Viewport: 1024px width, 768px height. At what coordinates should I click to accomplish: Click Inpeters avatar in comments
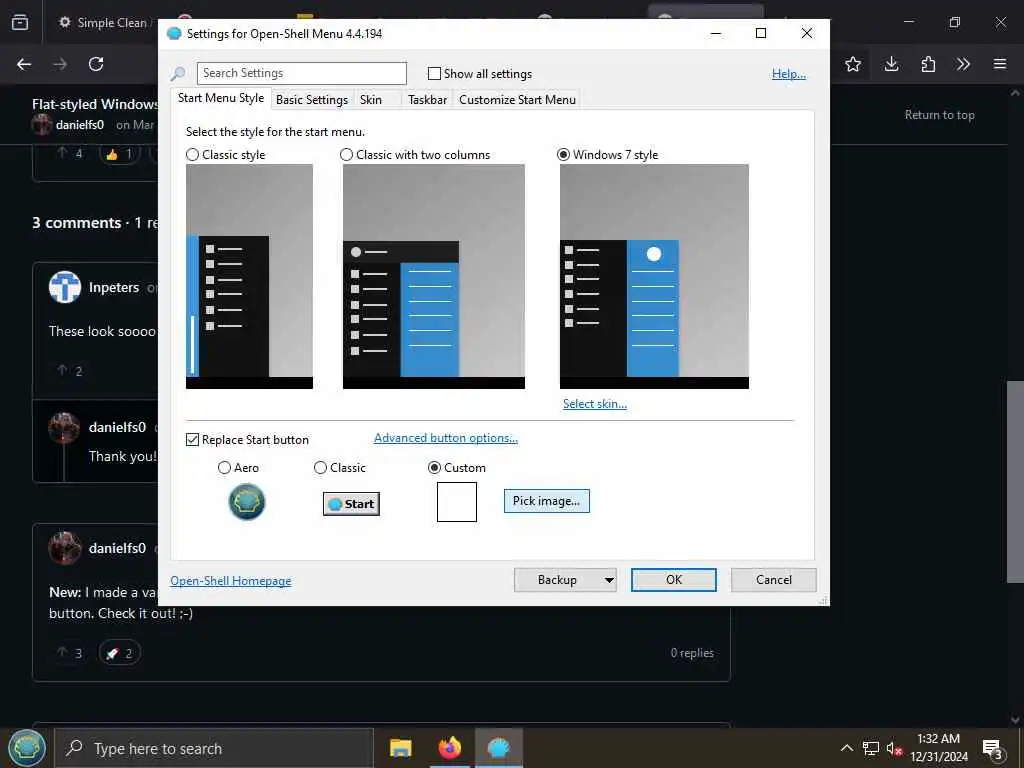coord(65,287)
